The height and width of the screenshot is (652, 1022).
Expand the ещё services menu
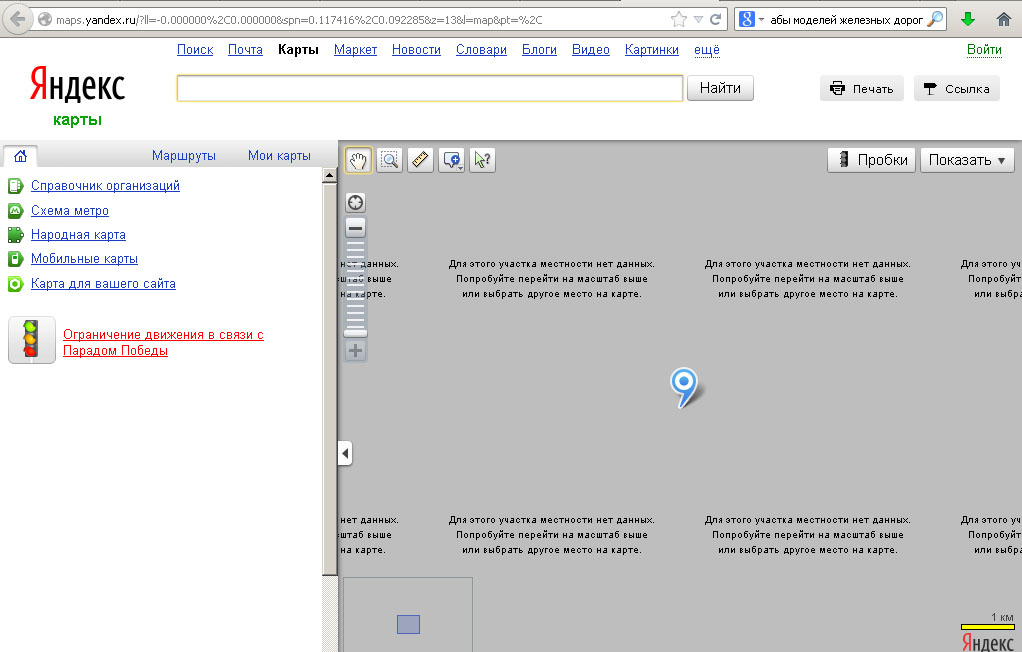pyautogui.click(x=707, y=50)
